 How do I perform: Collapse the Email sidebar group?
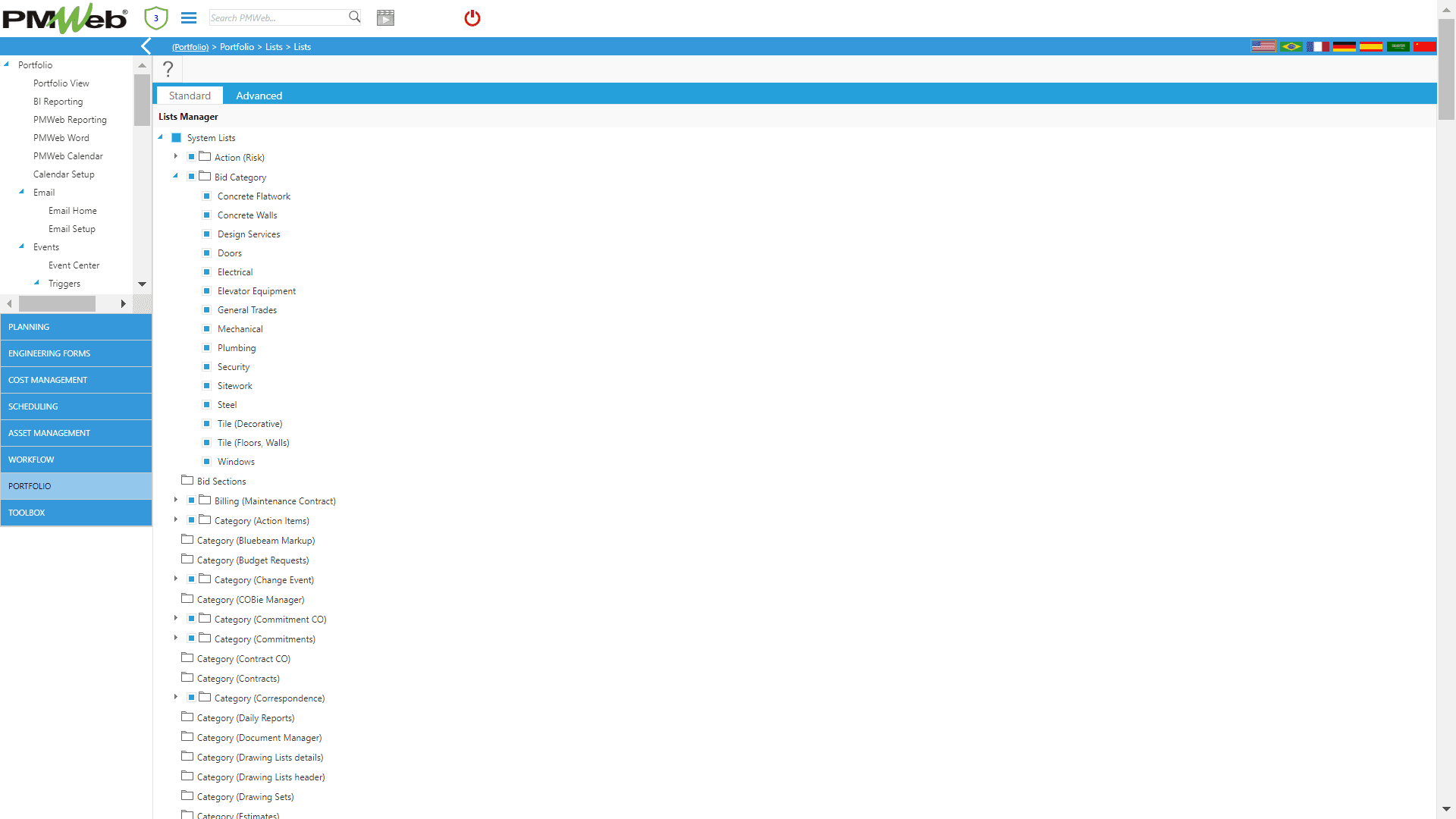click(x=22, y=192)
